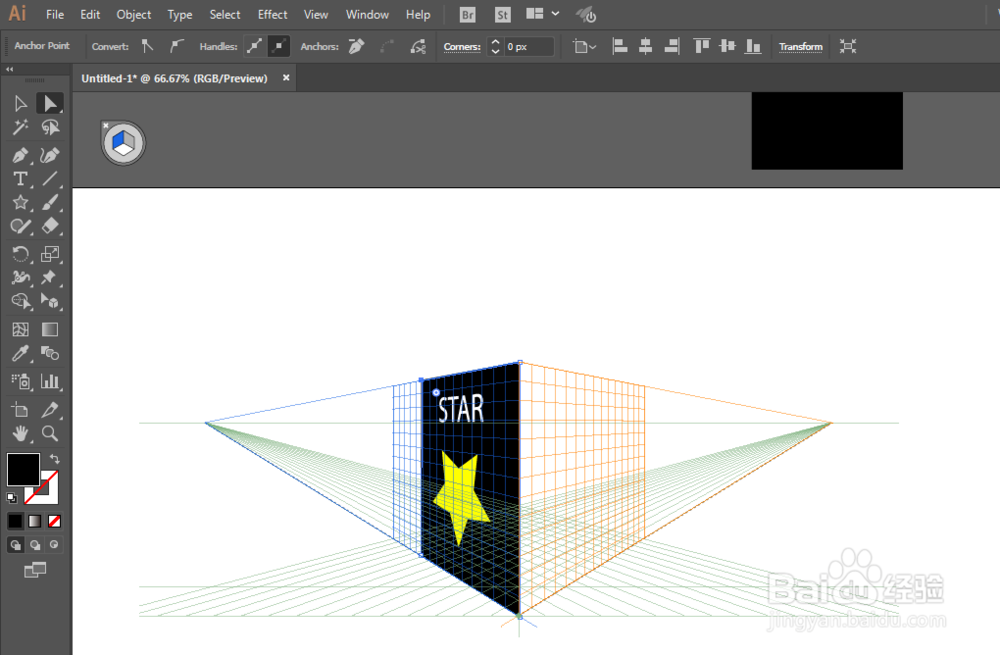Collapse the tools panel with the double arrow
This screenshot has width=1000, height=655.
point(10,69)
